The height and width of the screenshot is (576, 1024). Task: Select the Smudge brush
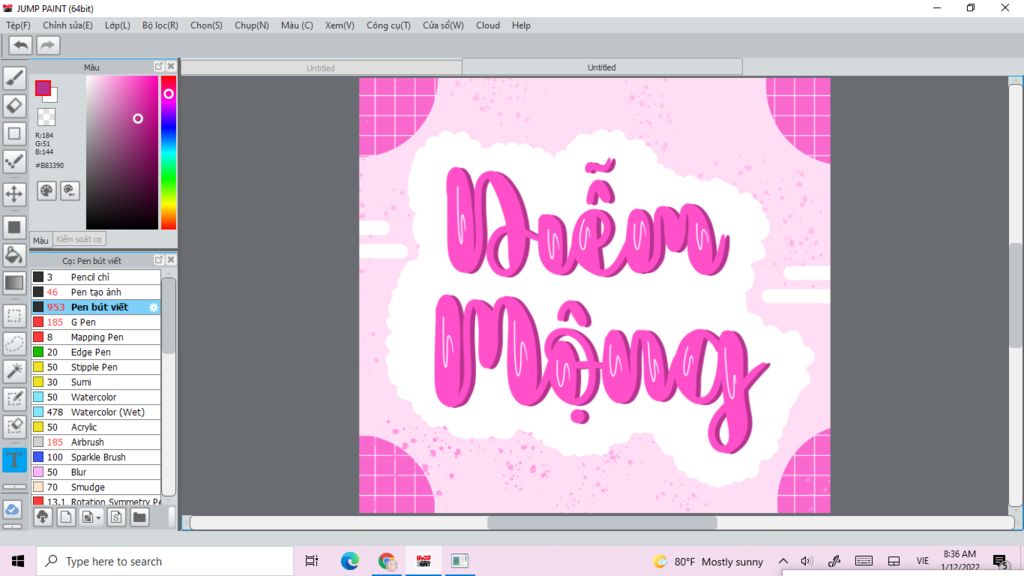tap(96, 487)
